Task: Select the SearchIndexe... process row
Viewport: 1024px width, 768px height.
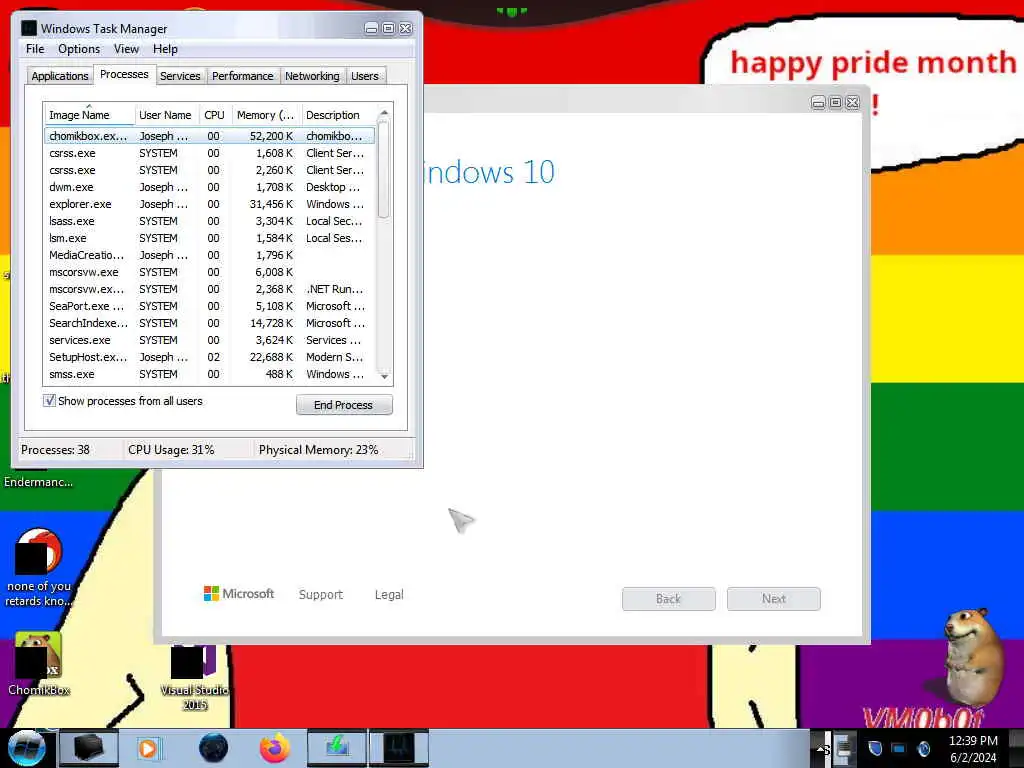Action: click(x=210, y=323)
